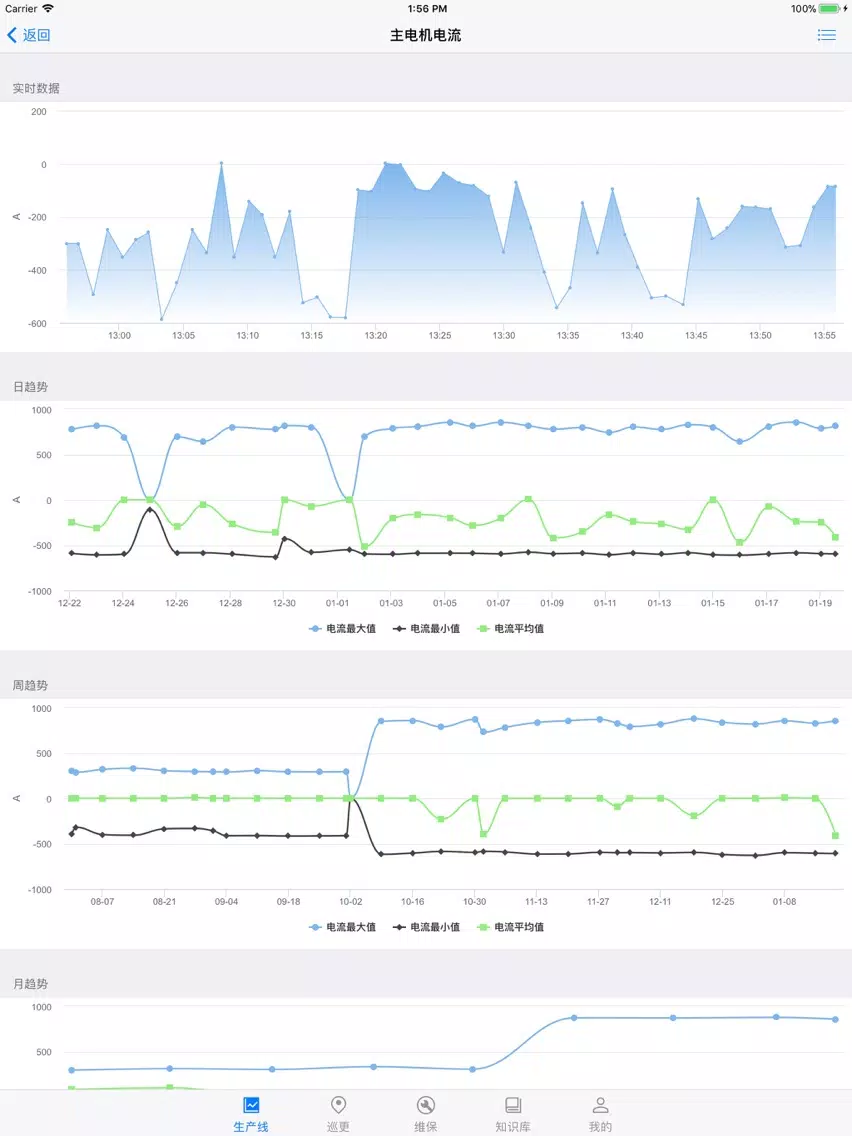
Task: Select the 10-02 date on weekly trend axis
Action: (351, 901)
